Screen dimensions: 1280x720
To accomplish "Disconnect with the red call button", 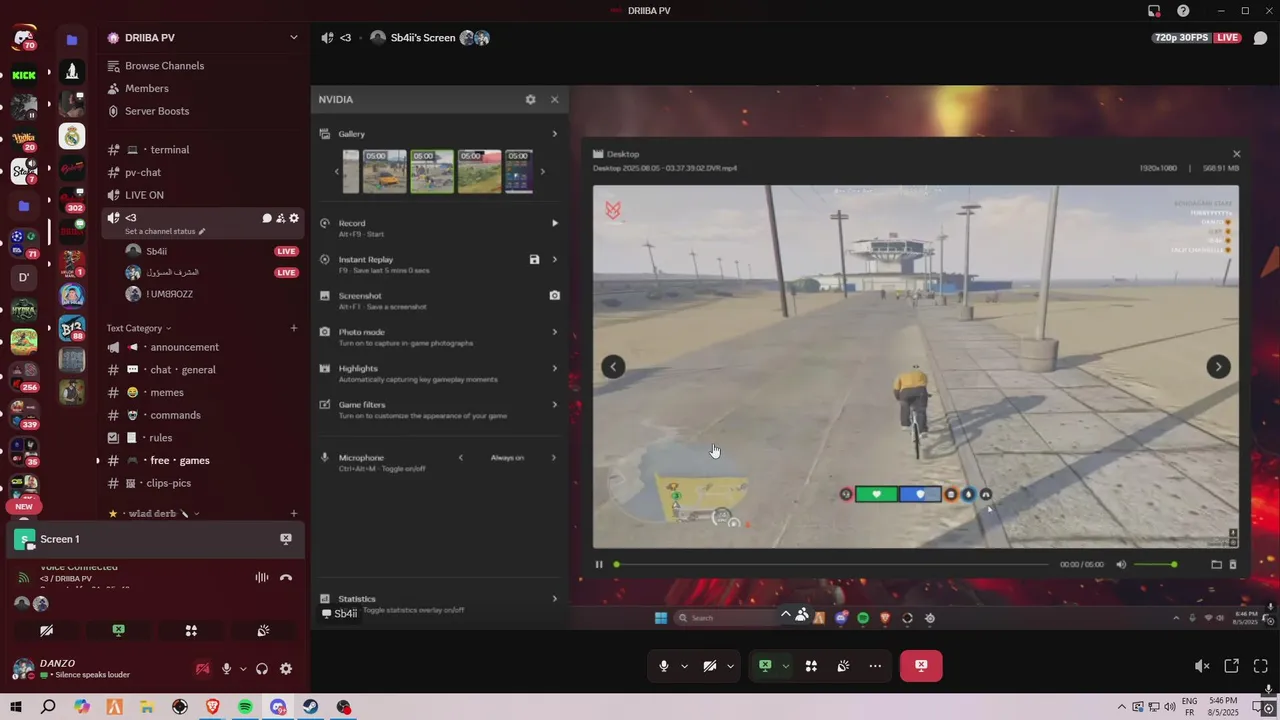I will (x=921, y=666).
